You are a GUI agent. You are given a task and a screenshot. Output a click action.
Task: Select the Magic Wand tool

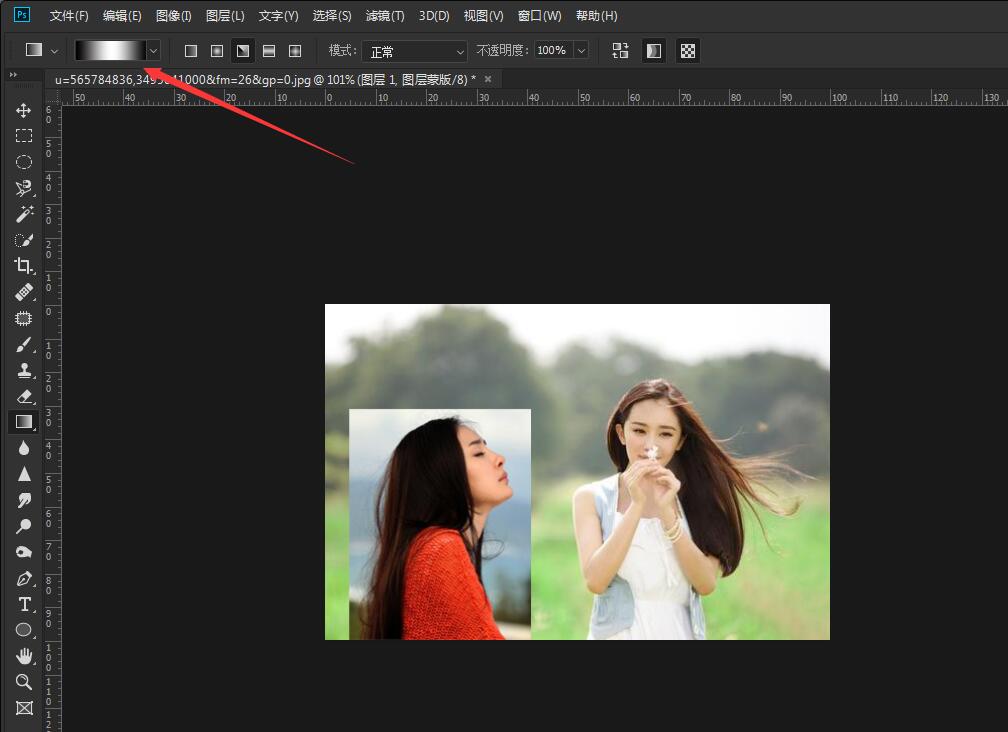[24, 213]
